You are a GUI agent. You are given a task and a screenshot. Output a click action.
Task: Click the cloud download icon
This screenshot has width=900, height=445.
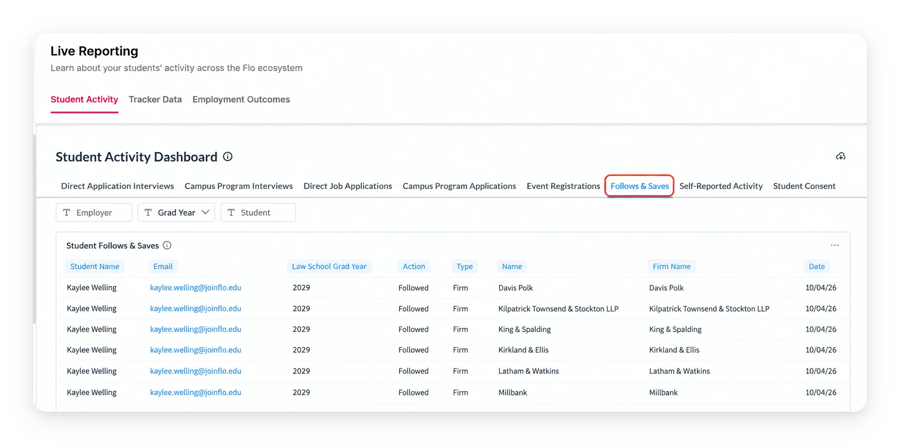click(x=840, y=156)
